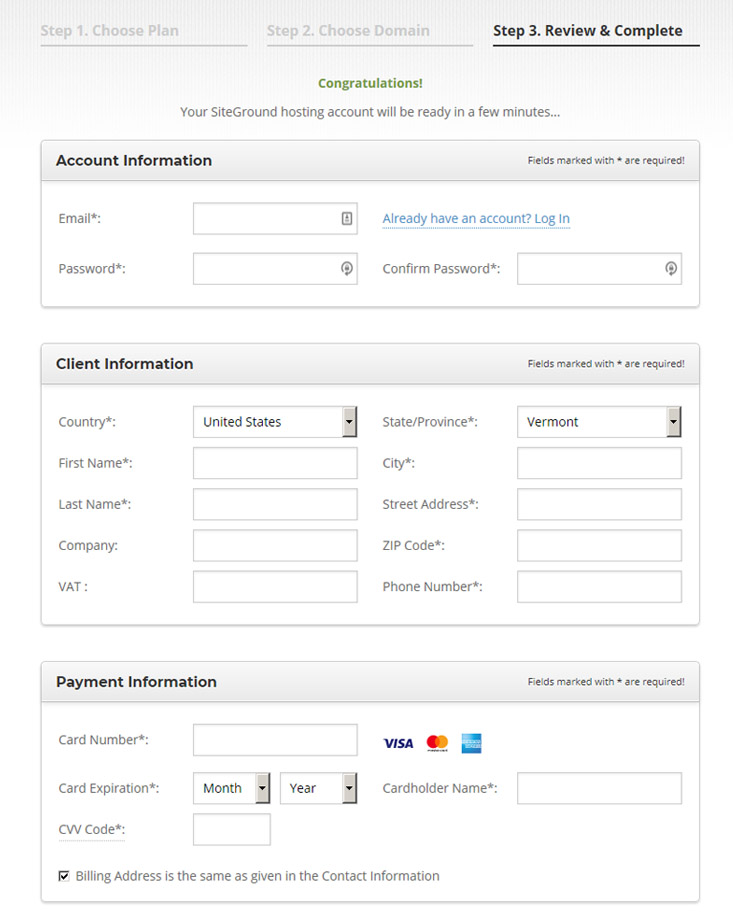
Task: Toggle the Billing Address same as Contact checkbox
Action: [64, 876]
